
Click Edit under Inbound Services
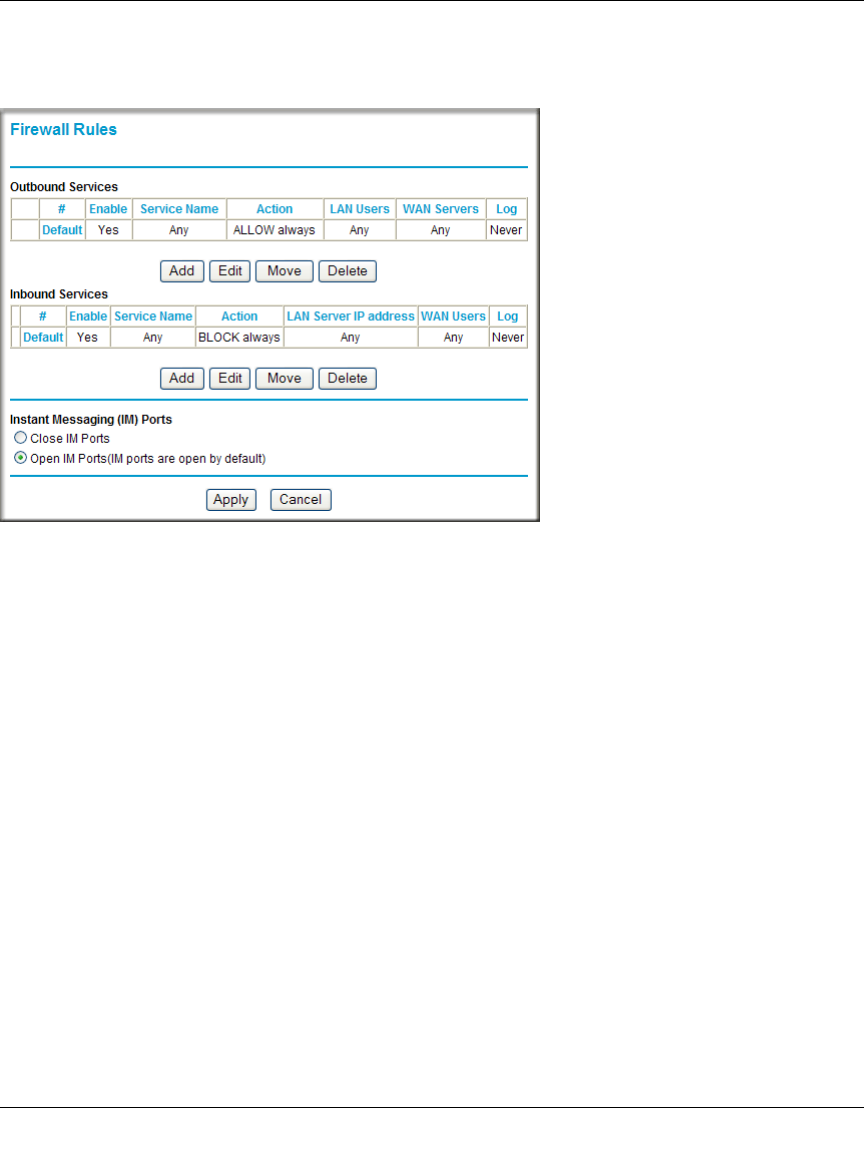click(x=230, y=378)
